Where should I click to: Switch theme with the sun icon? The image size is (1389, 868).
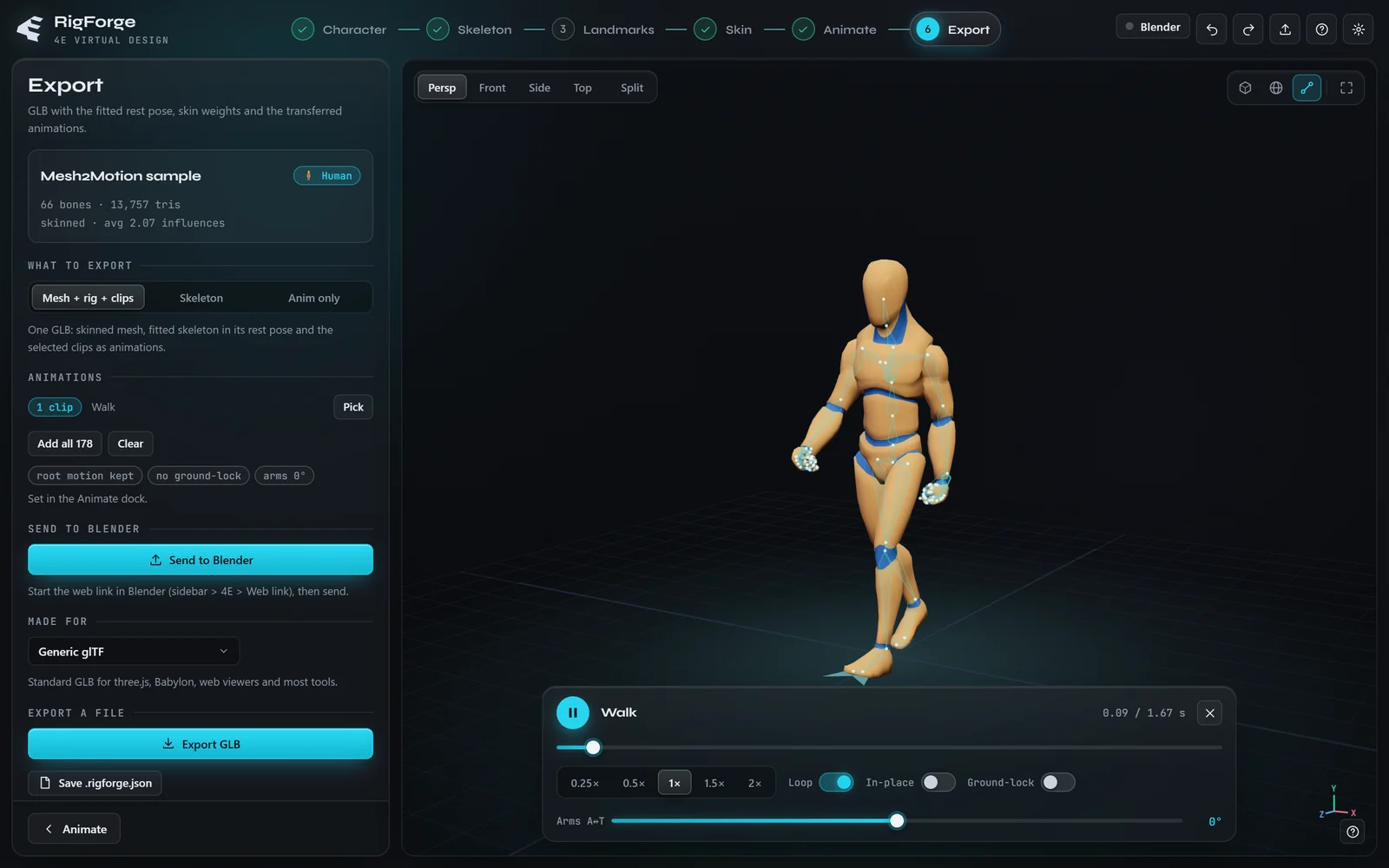click(x=1359, y=30)
